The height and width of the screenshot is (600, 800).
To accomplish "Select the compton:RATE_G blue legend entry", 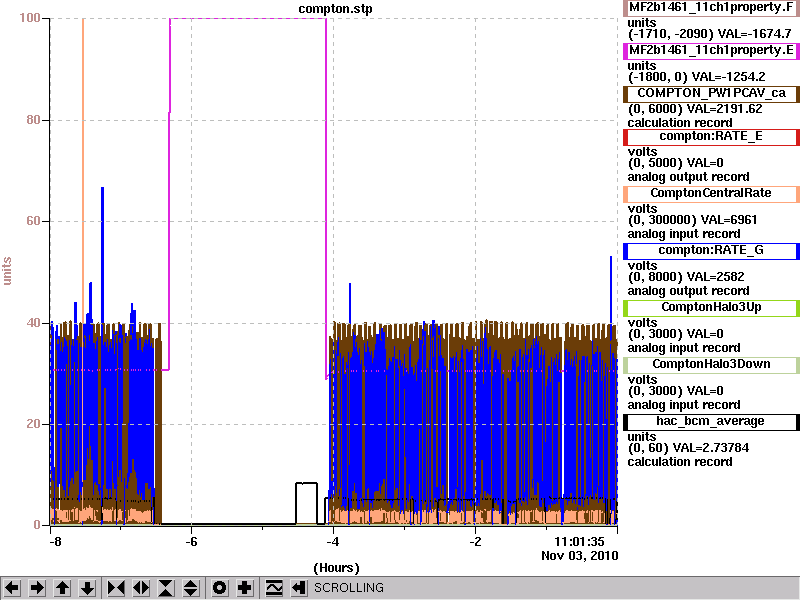I will (x=711, y=251).
